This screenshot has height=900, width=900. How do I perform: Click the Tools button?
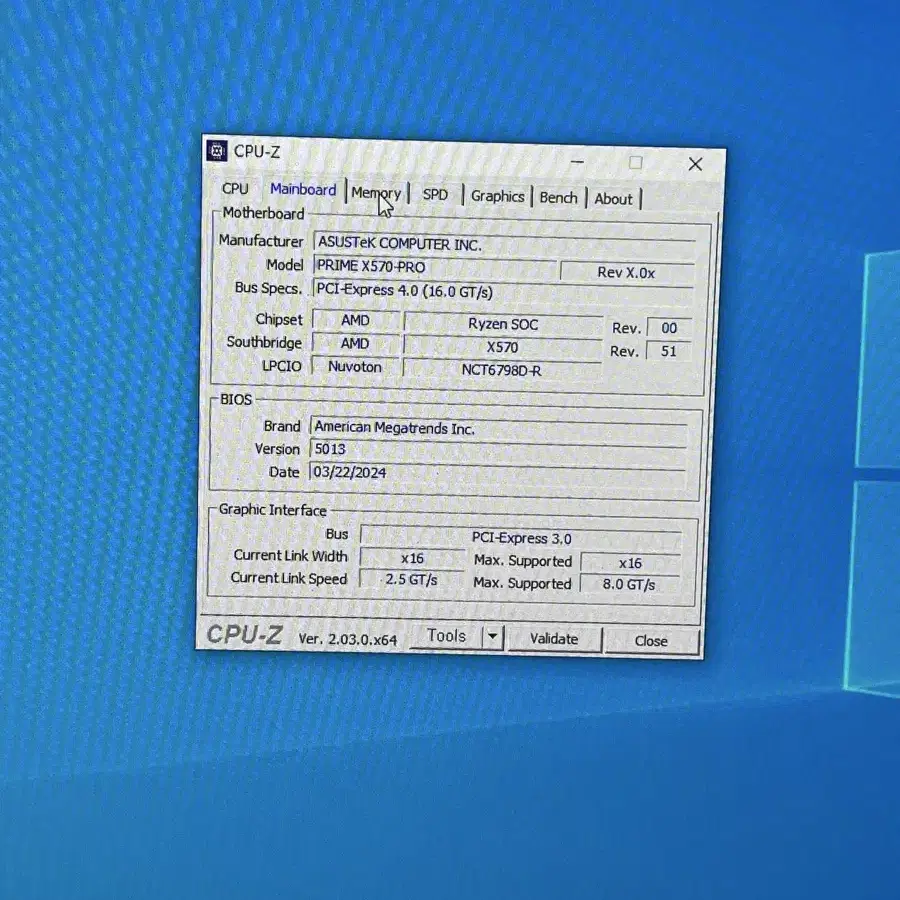tap(446, 636)
